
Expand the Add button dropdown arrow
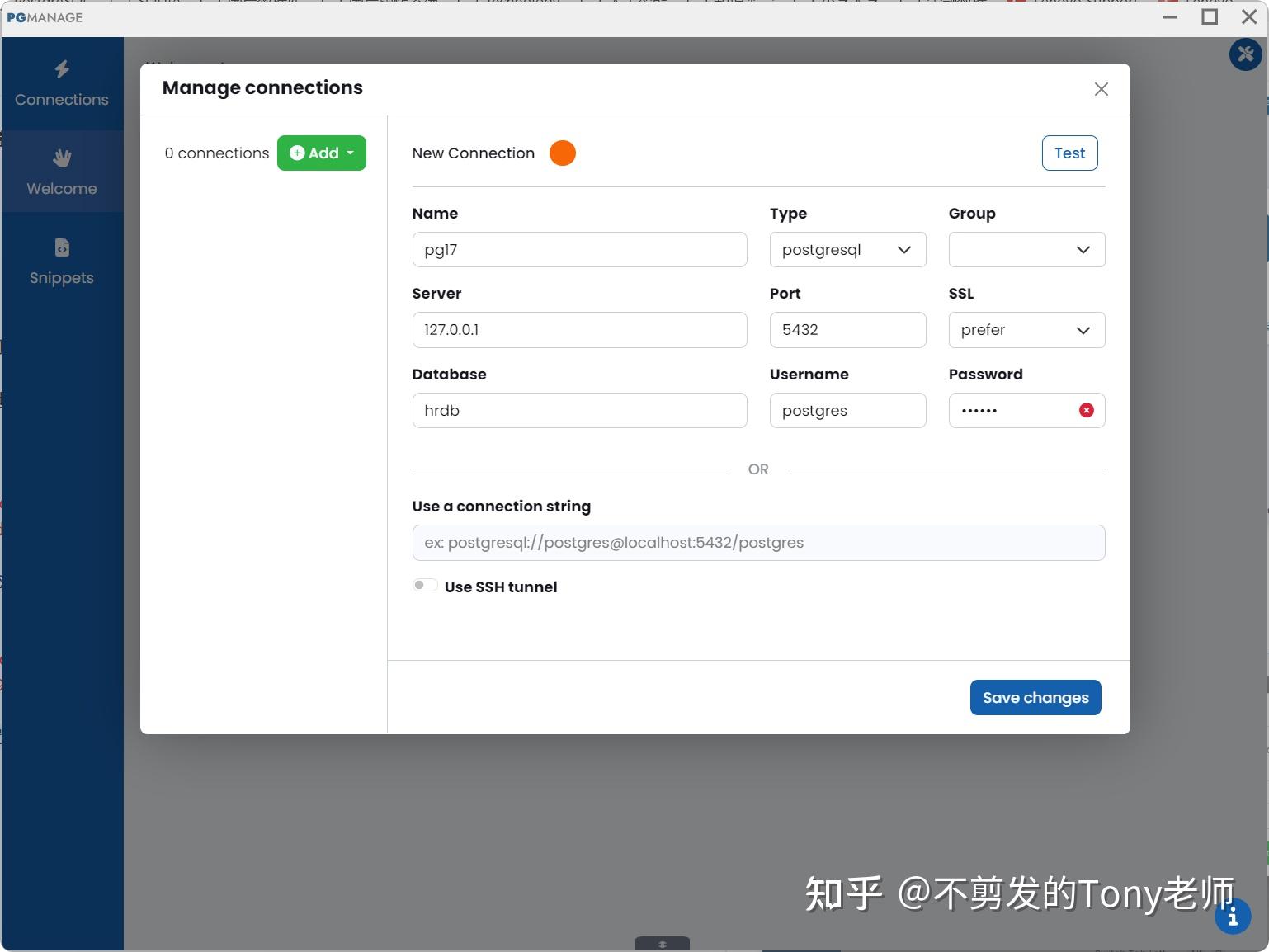pyautogui.click(x=349, y=153)
